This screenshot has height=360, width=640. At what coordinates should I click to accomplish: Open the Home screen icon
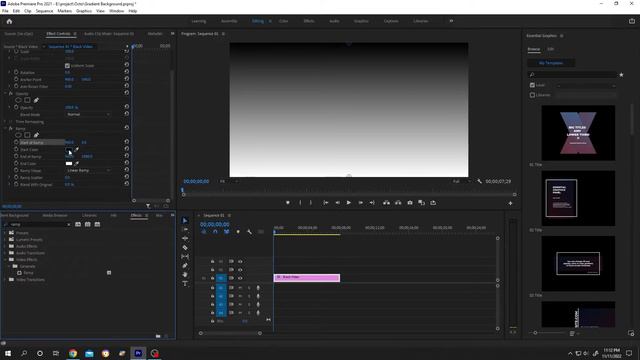[9, 21]
